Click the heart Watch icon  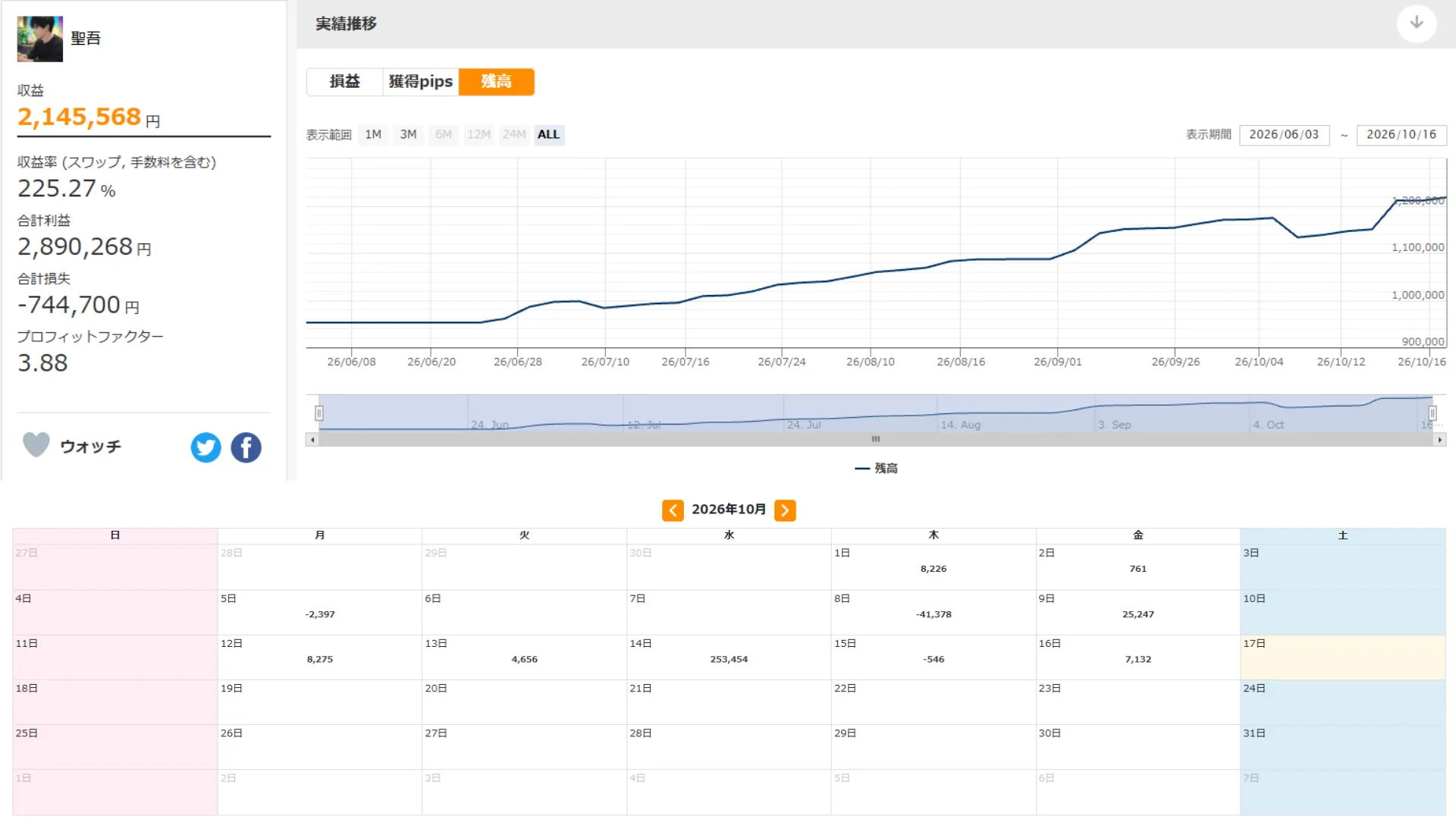(36, 445)
